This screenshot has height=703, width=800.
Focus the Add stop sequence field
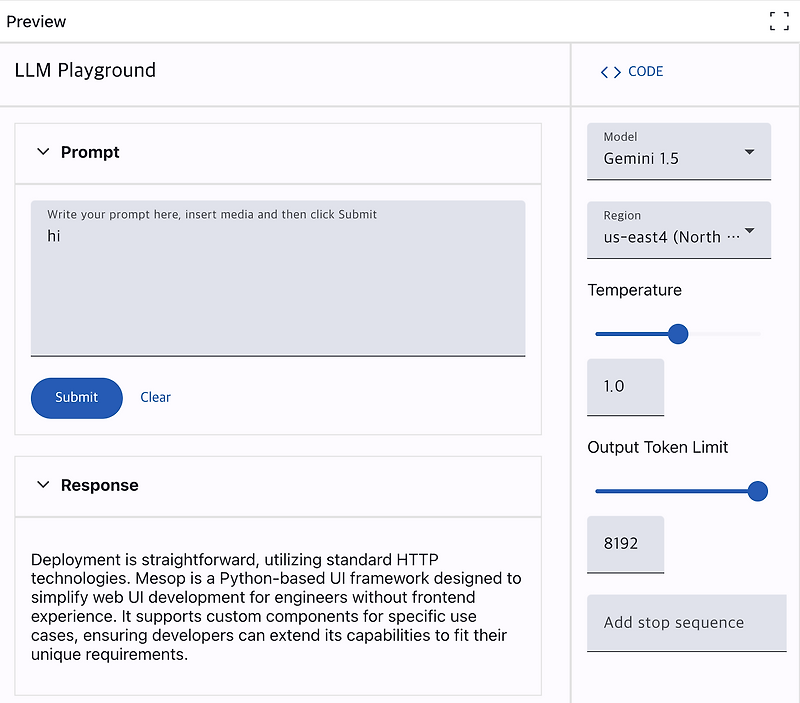point(686,623)
